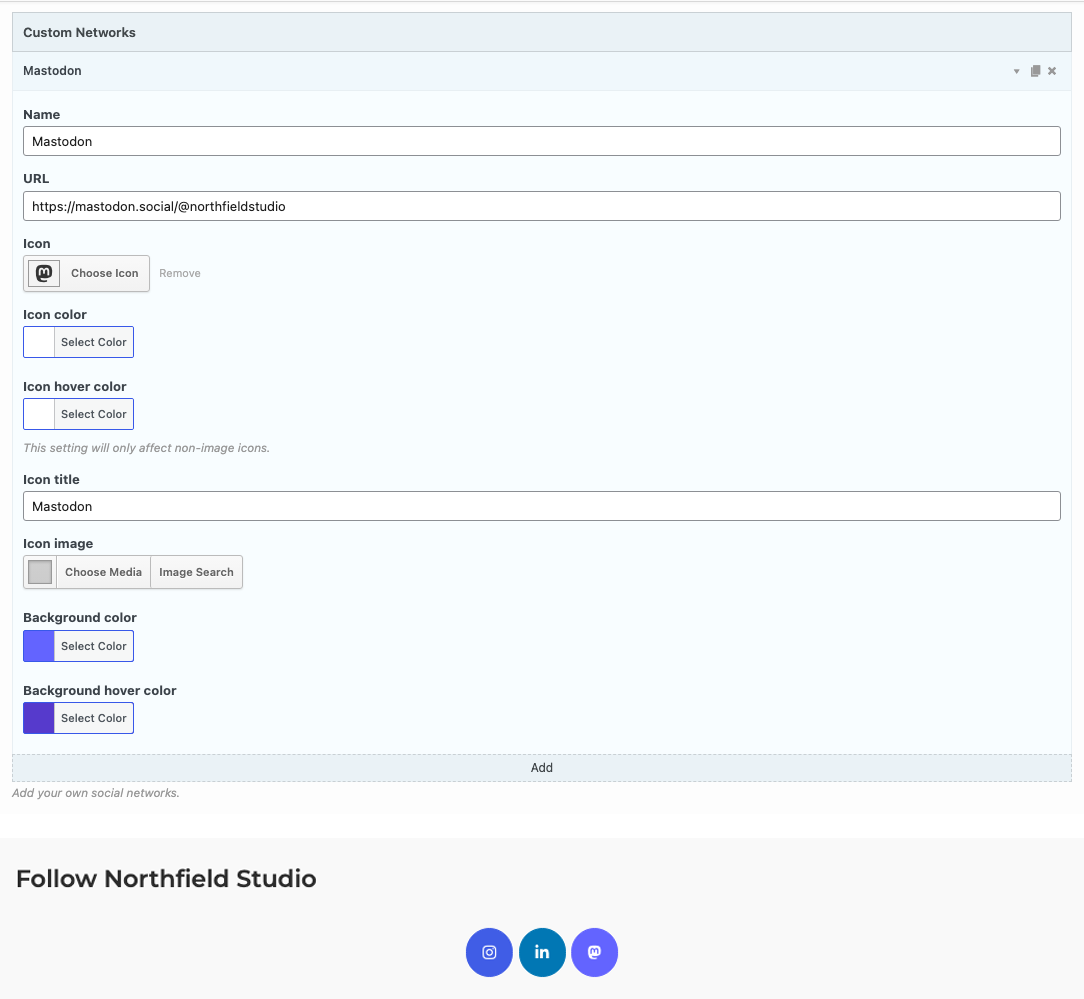The width and height of the screenshot is (1084, 999).
Task: Open the Choose Icon picker
Action: [104, 273]
